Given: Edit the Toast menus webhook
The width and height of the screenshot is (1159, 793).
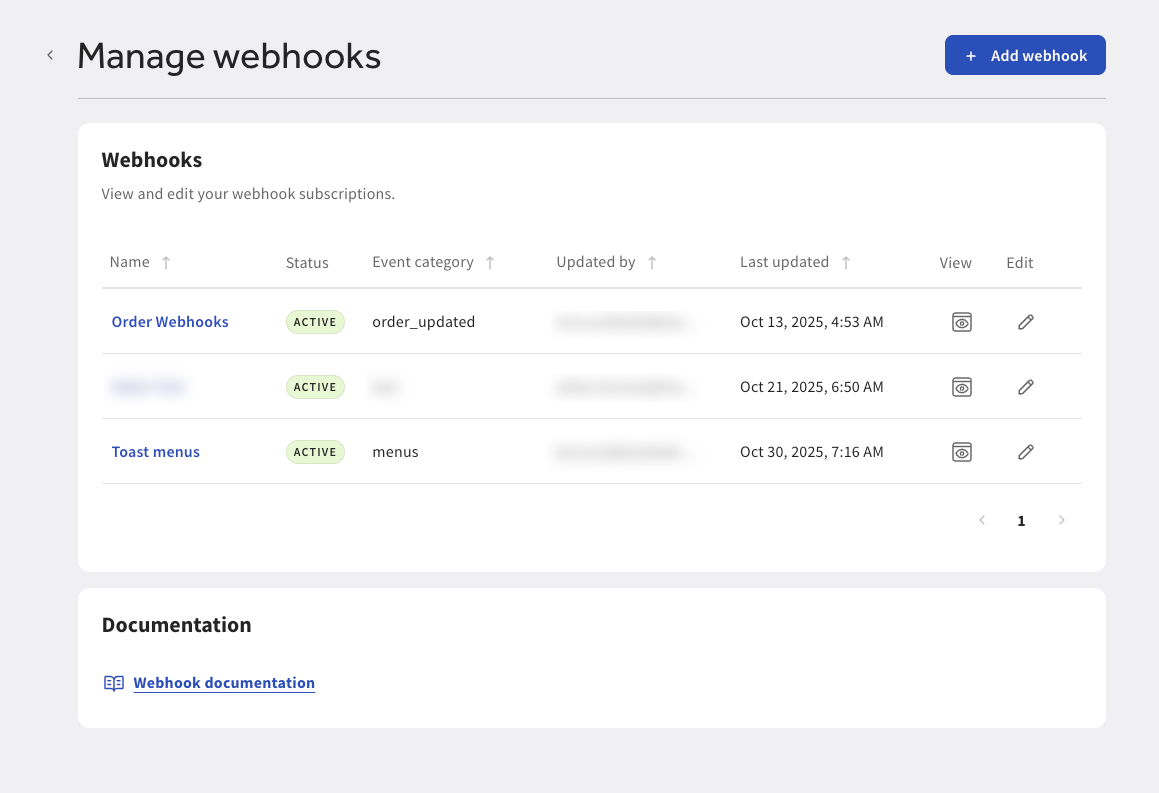Looking at the screenshot, I should click(x=1025, y=451).
